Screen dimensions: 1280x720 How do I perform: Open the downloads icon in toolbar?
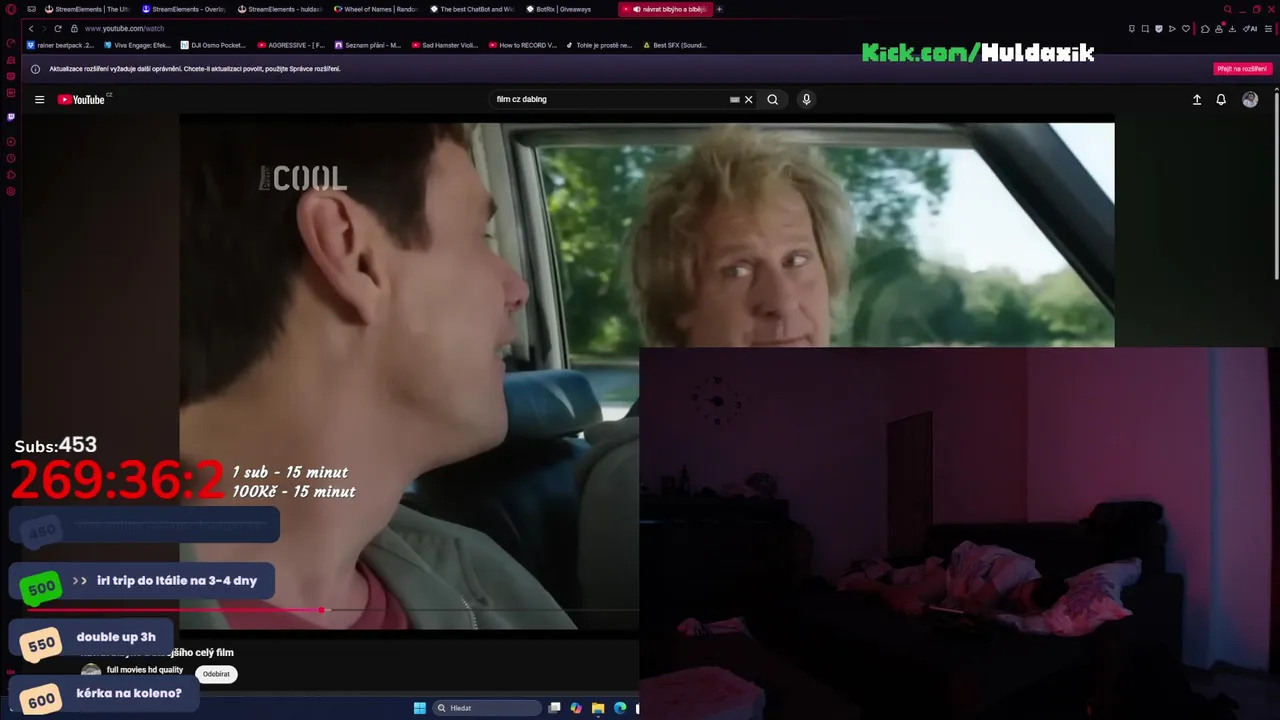click(1232, 29)
